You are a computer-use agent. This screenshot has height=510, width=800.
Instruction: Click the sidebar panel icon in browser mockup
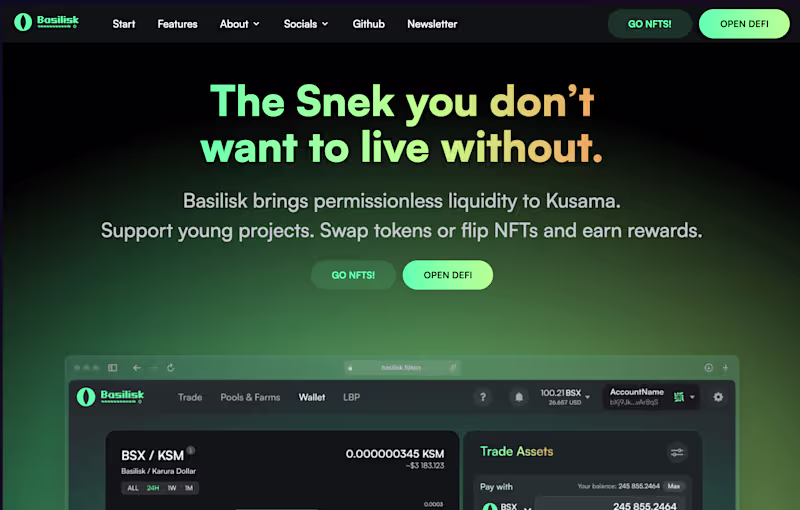[x=113, y=368]
